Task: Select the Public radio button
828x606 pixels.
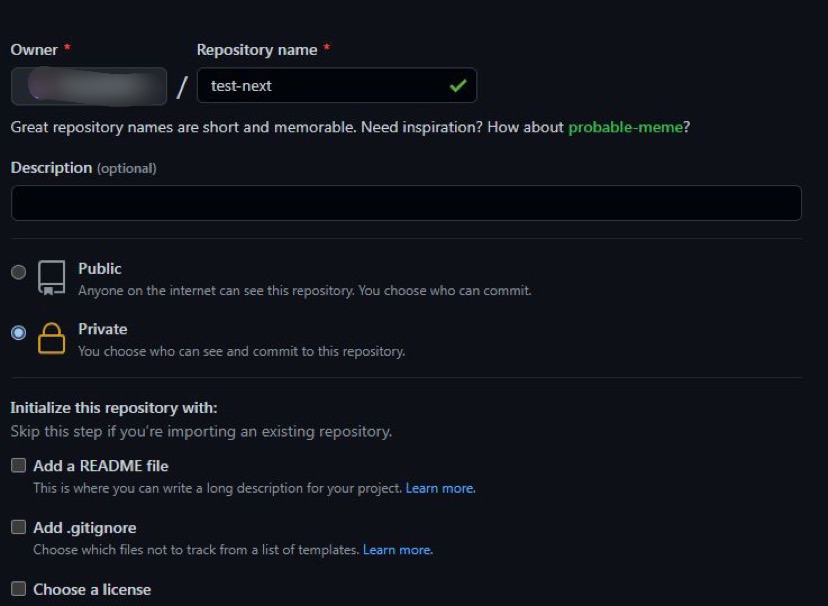Action: coord(18,272)
